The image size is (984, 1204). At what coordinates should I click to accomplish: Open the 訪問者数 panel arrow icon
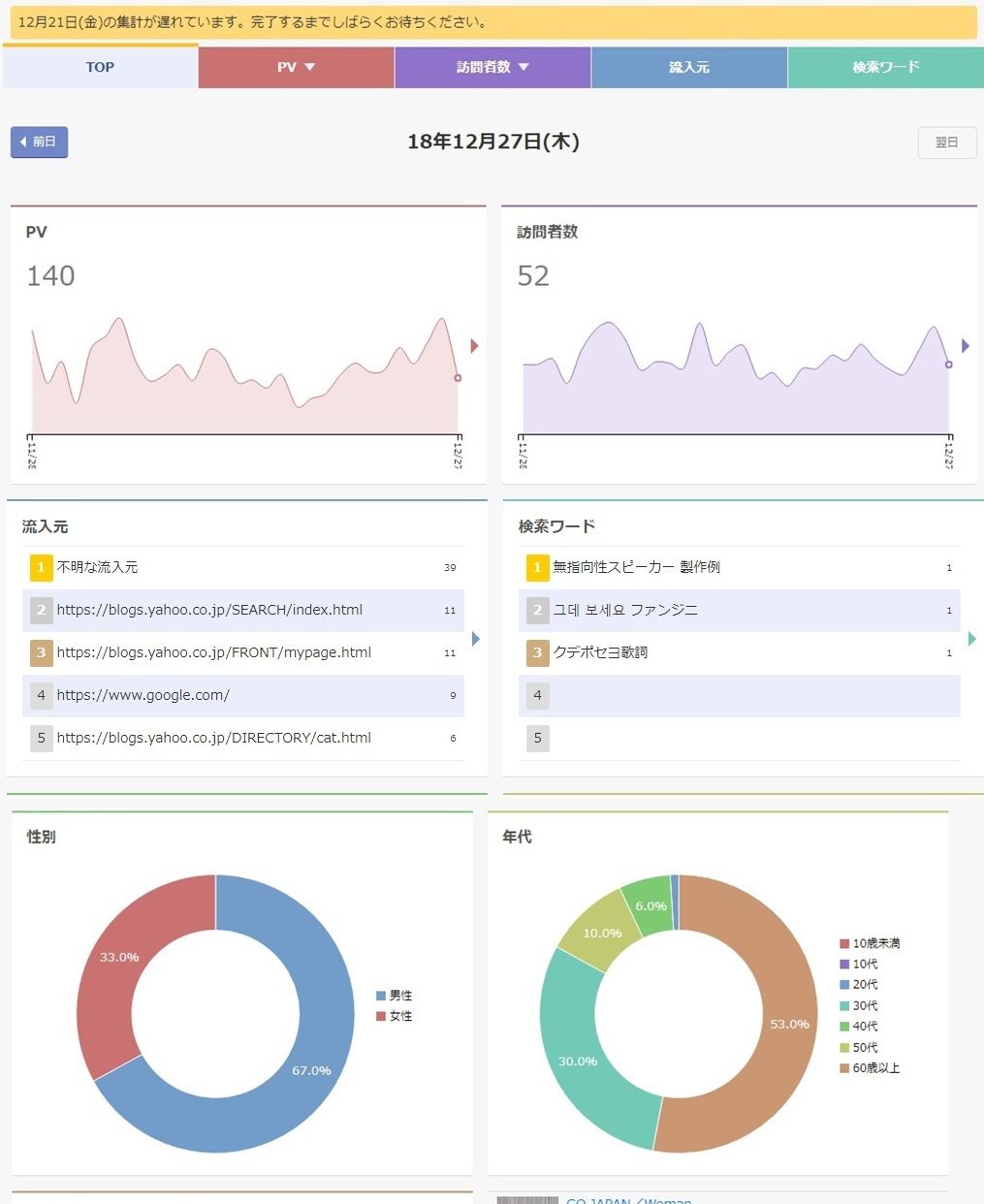click(966, 346)
